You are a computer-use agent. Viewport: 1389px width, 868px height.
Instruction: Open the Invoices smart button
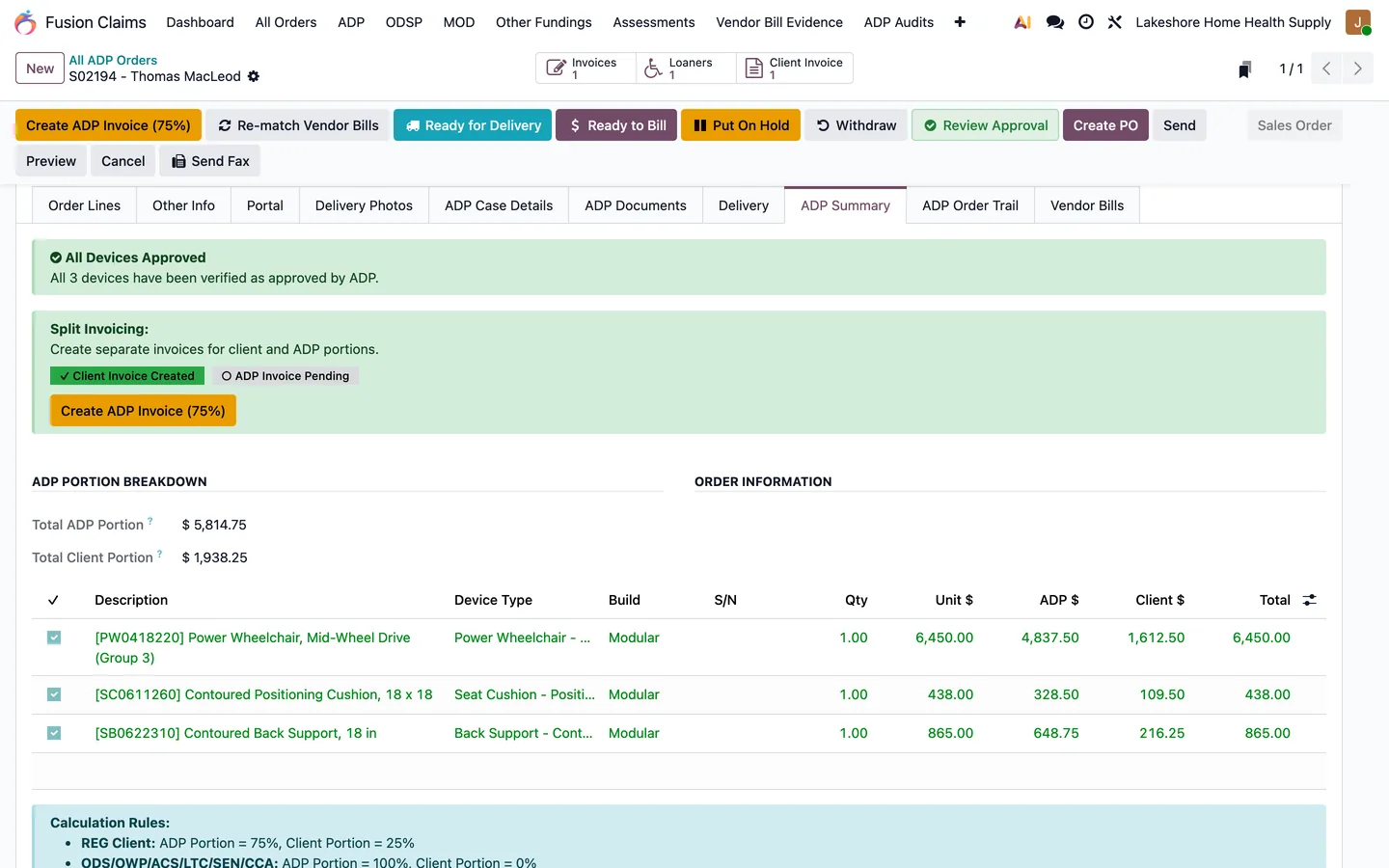pyautogui.click(x=586, y=68)
